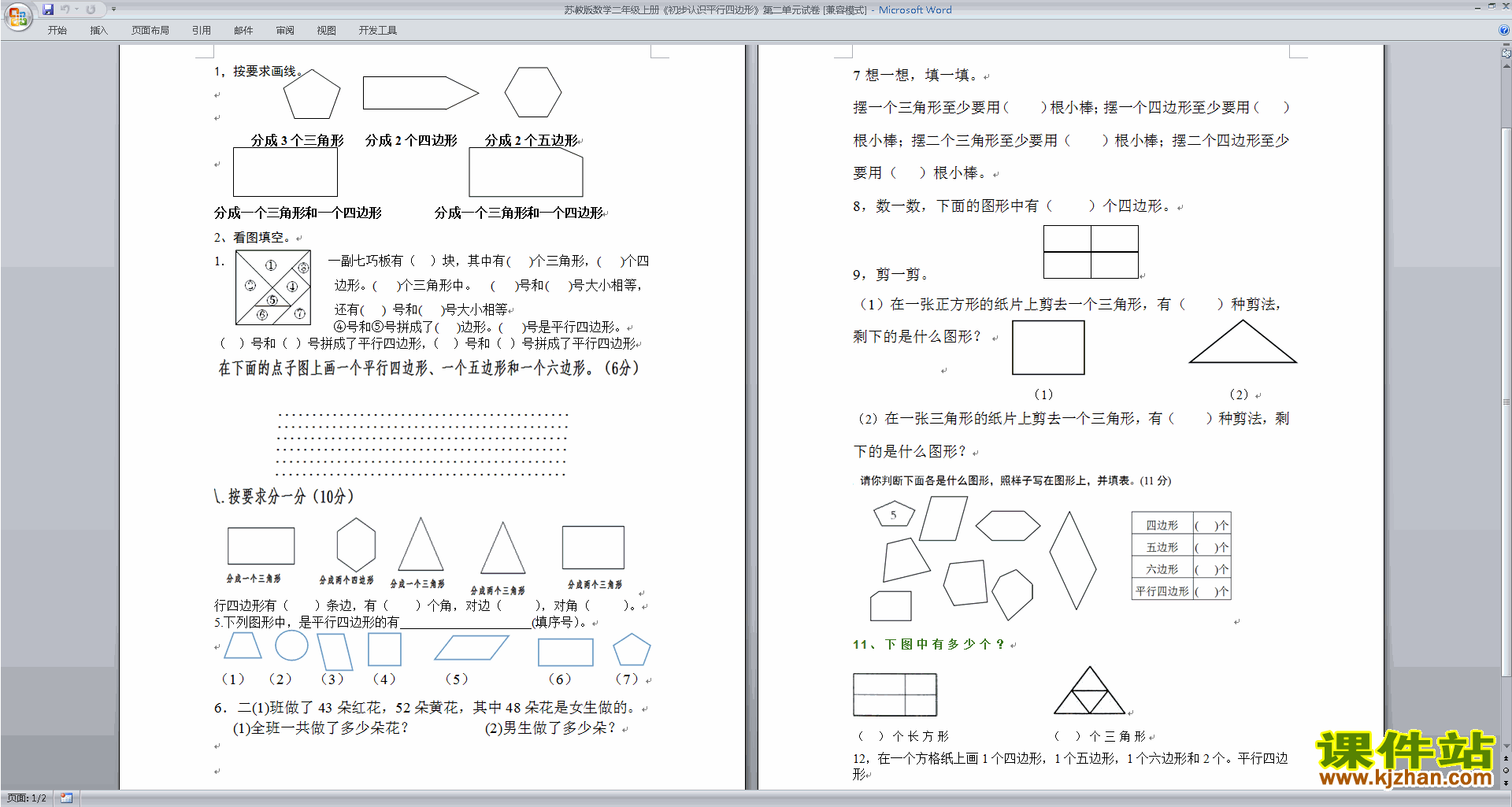Click the triangle figure labeled (2) in question 9
Image resolution: width=1512 pixels, height=807 pixels.
pos(1243,341)
